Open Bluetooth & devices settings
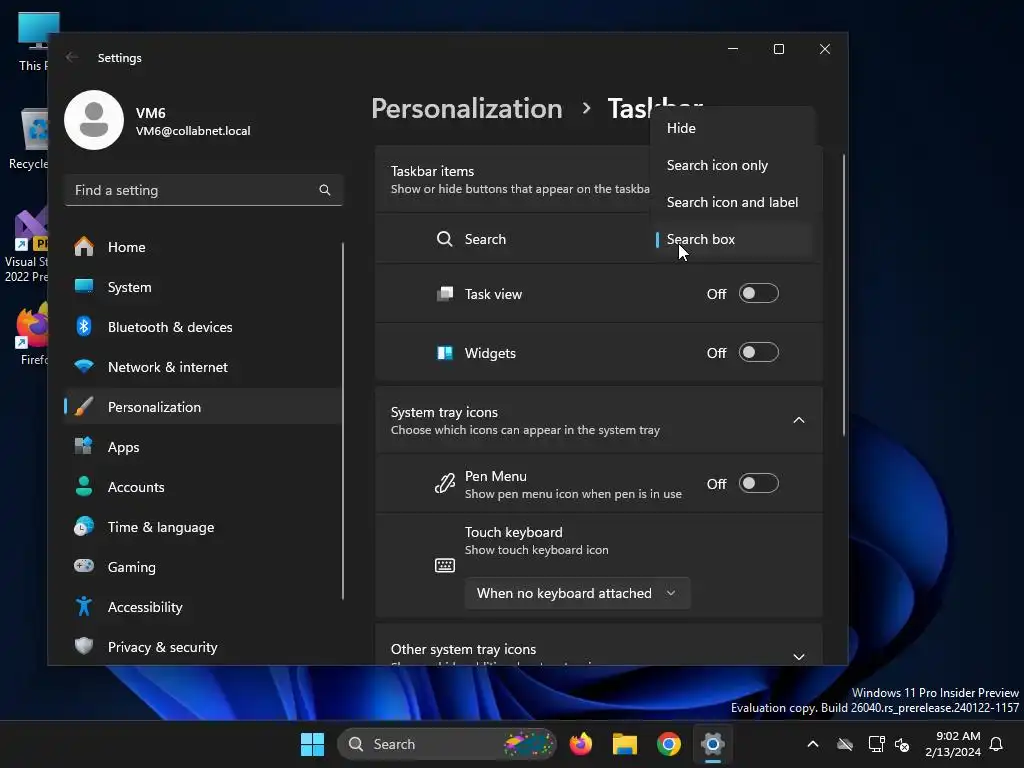 click(202, 327)
